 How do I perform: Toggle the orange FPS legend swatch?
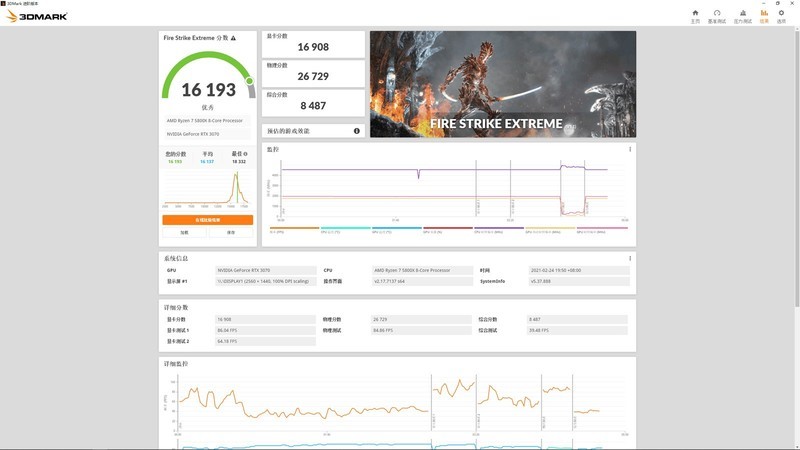coord(294,228)
